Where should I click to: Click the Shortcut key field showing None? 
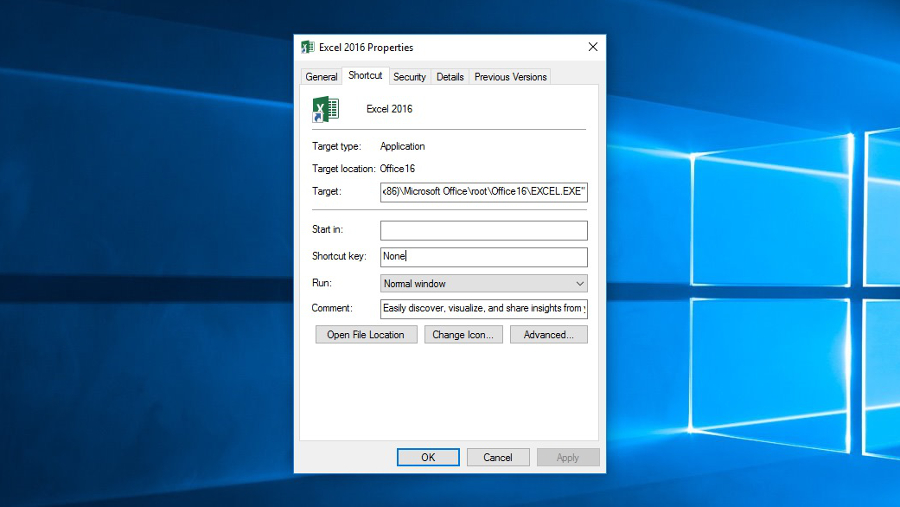coord(484,257)
